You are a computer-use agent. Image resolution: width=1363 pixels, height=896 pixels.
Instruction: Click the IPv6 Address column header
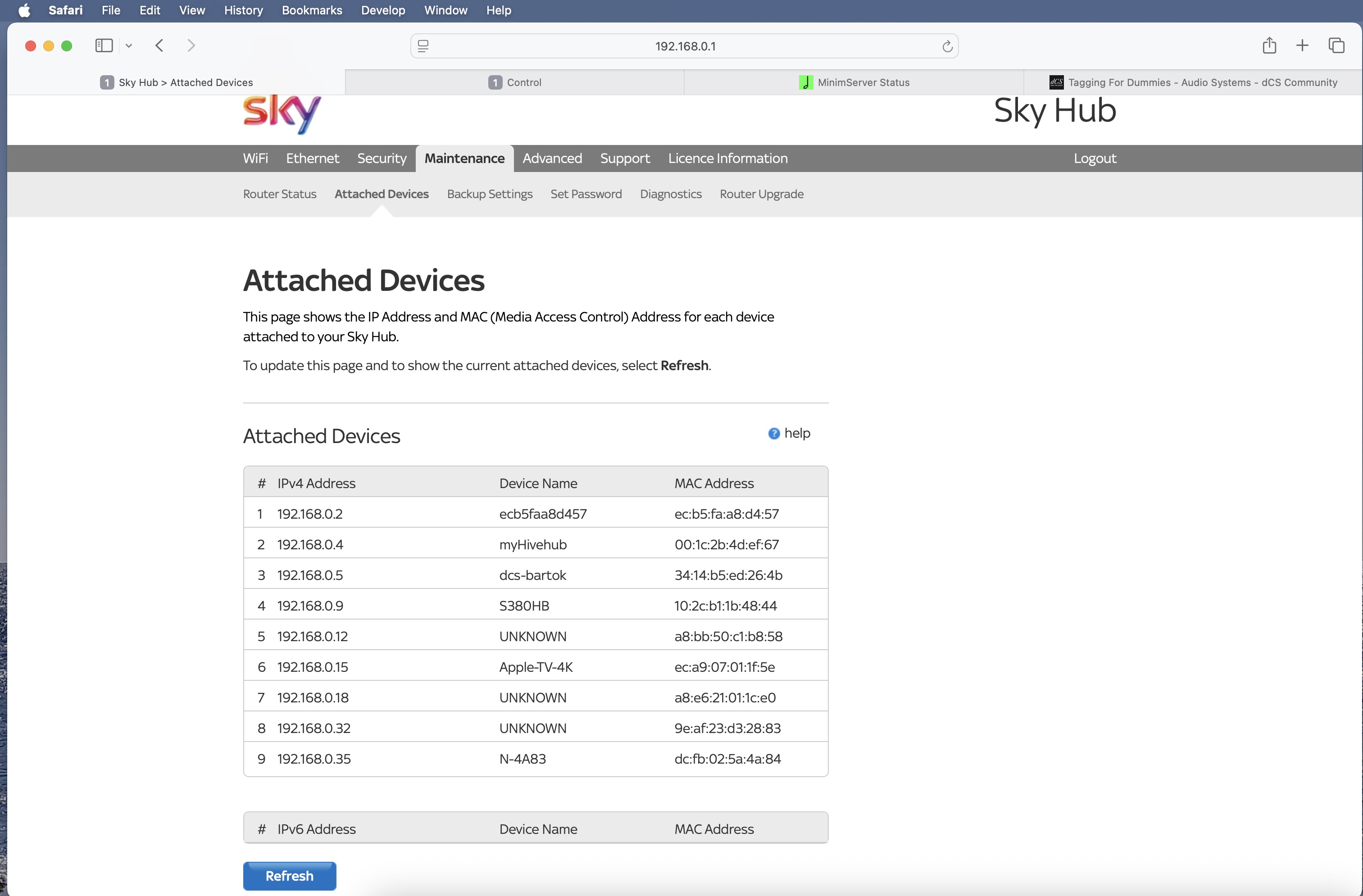click(x=316, y=829)
